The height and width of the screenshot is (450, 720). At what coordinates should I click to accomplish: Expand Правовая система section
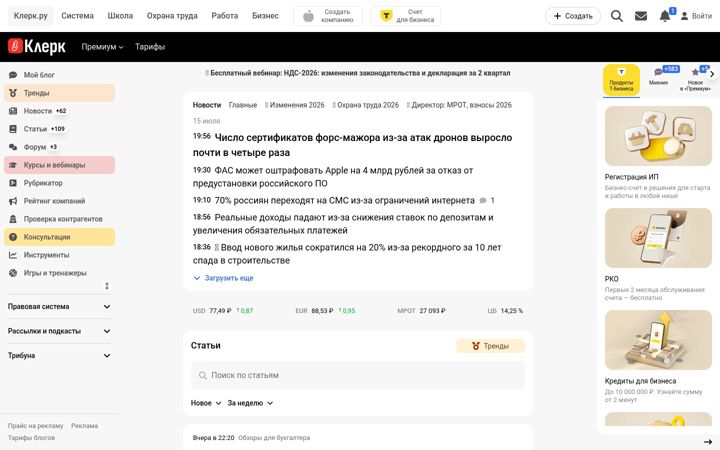(x=59, y=306)
